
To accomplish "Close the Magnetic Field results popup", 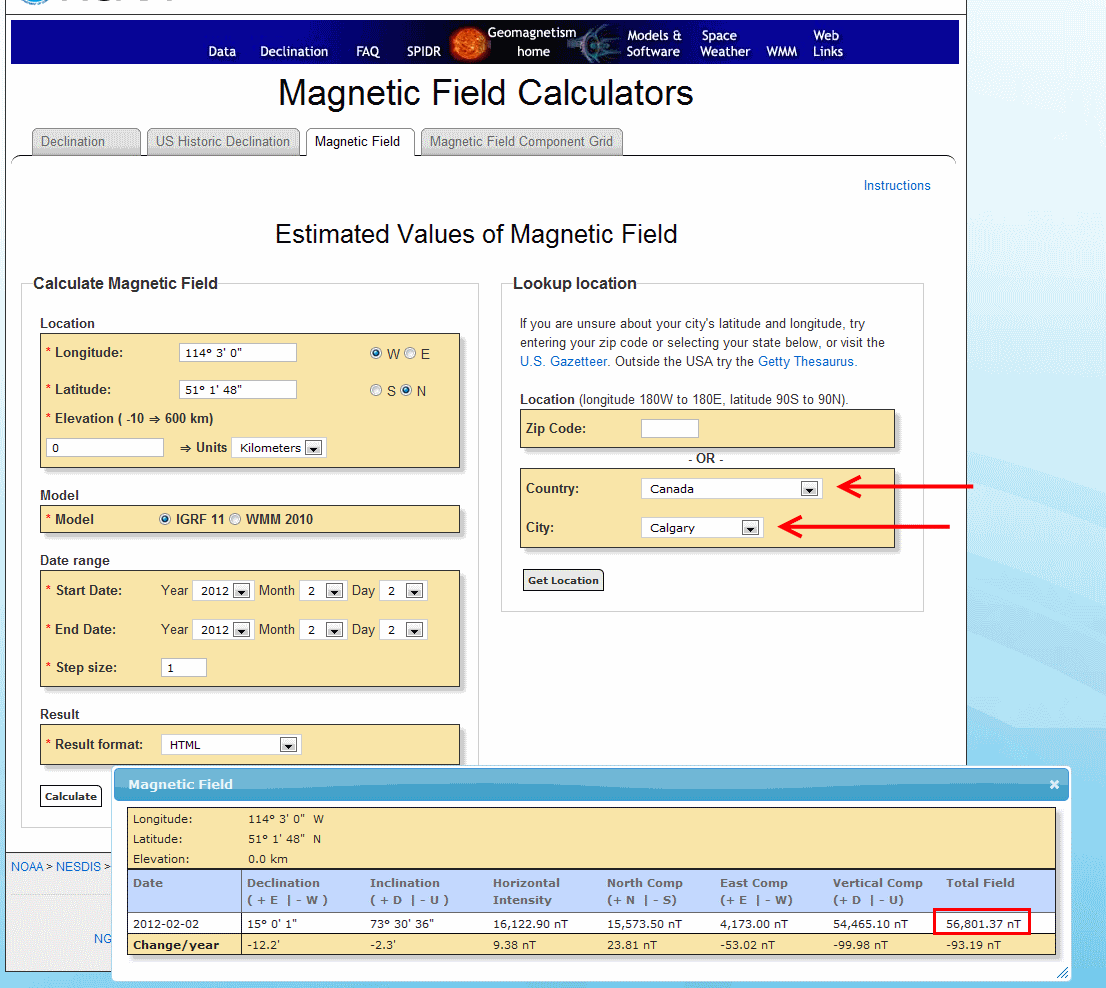I will [x=1054, y=784].
